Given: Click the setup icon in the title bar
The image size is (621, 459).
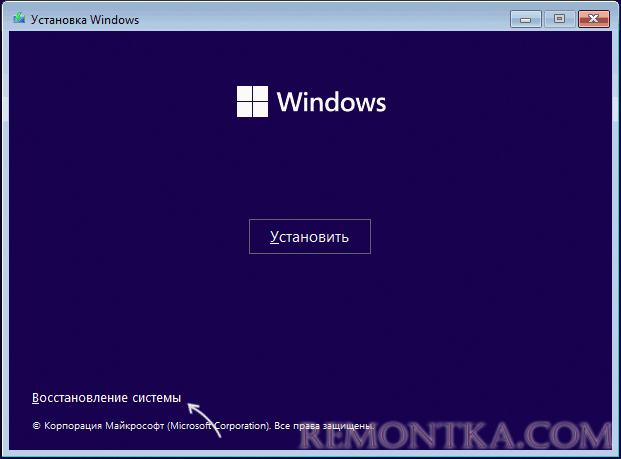Looking at the screenshot, I should [19, 19].
